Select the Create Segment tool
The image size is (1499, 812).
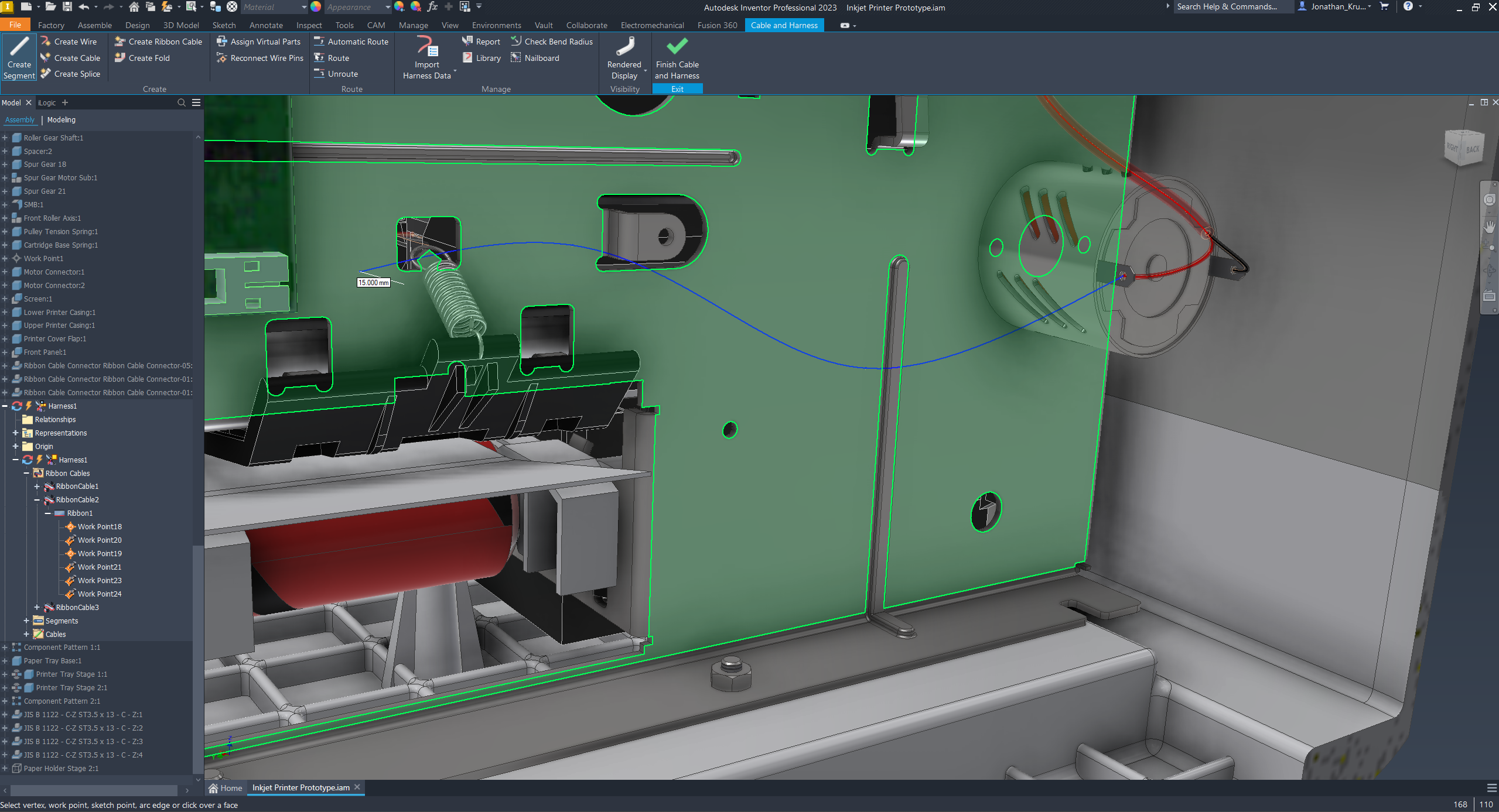click(19, 57)
